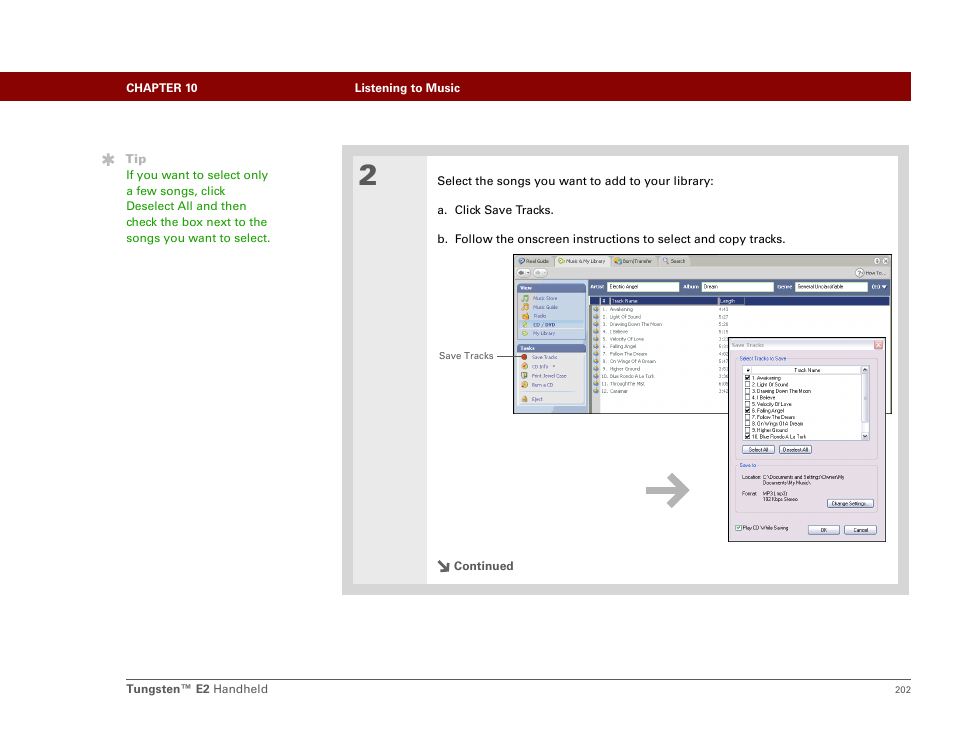Click the Print Jewel Case icon

pyautogui.click(x=524, y=375)
